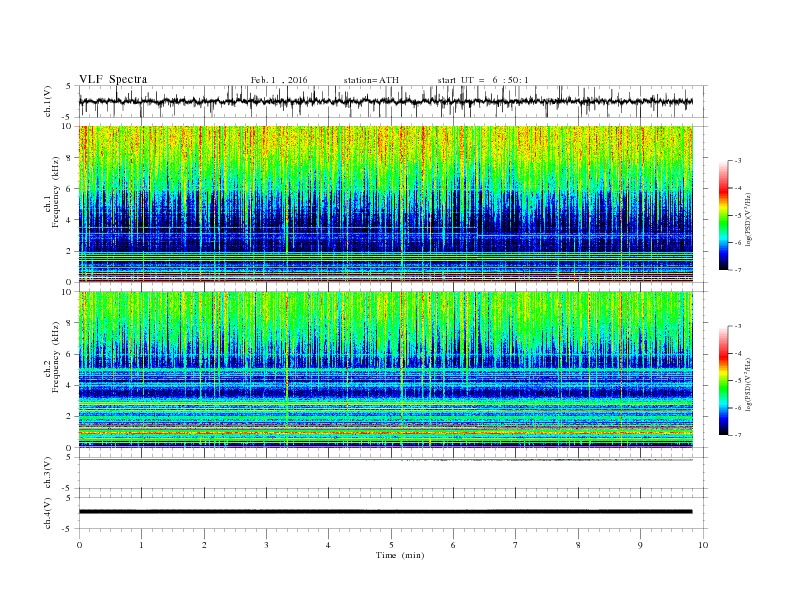Click the ch.2 spectrogram color scale bar
This screenshot has height=612, width=792.
724,380
